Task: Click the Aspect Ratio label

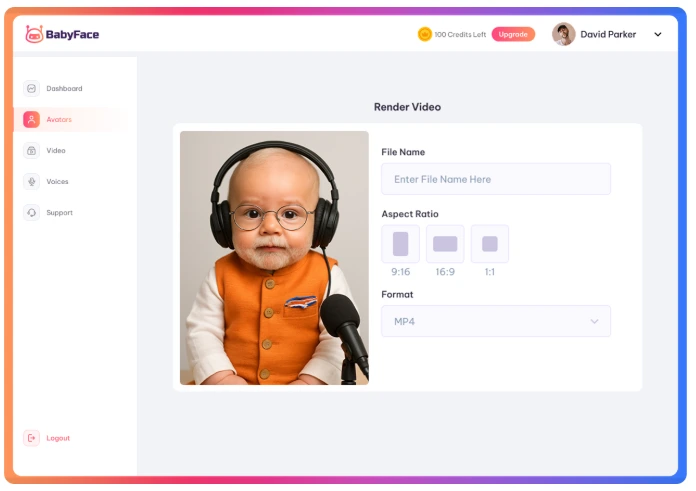Action: [x=410, y=214]
